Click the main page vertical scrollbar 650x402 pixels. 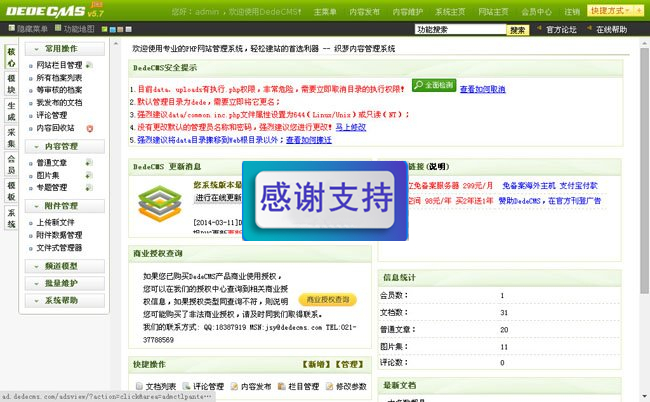[645, 170]
